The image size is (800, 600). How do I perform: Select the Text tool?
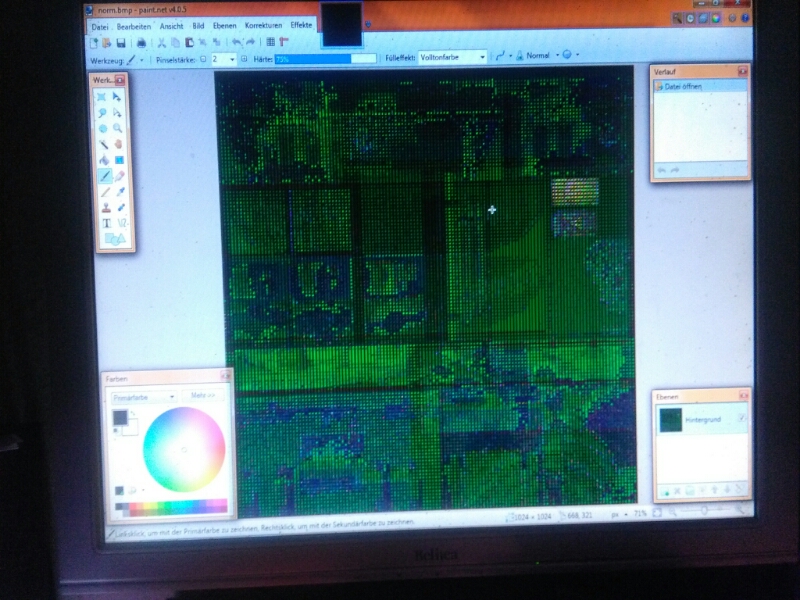(106, 223)
